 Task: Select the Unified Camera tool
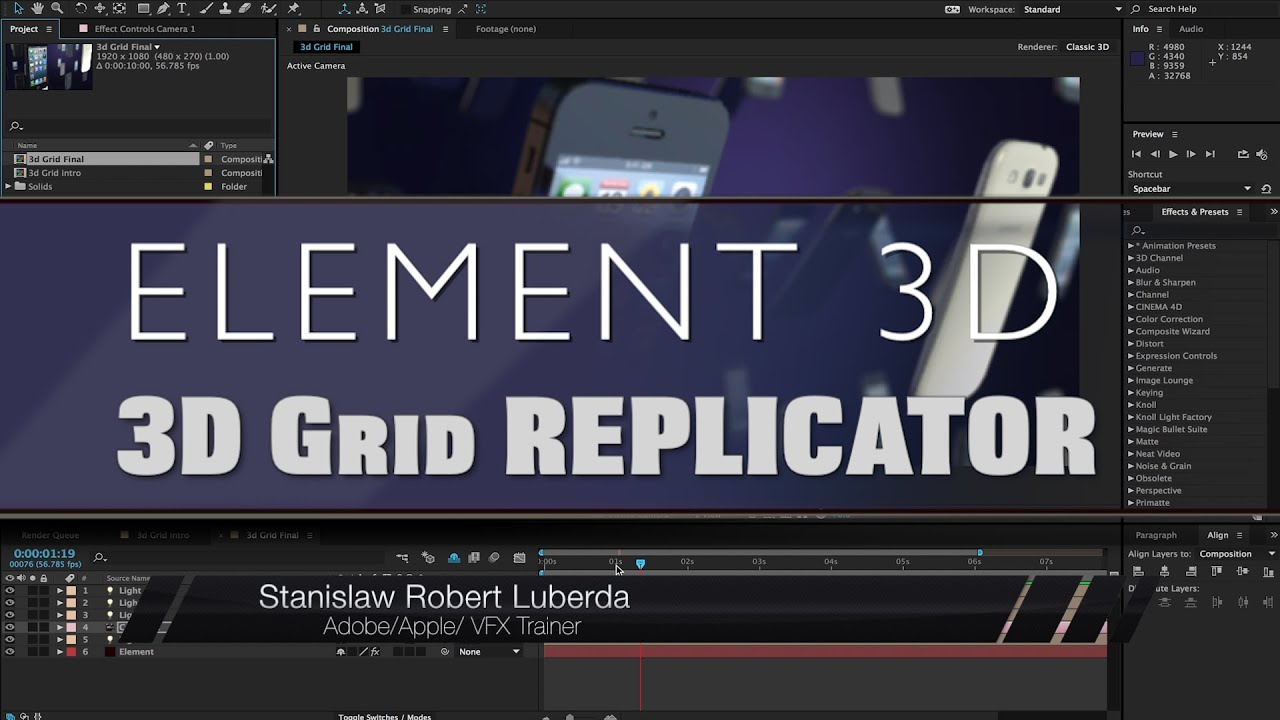tap(100, 8)
